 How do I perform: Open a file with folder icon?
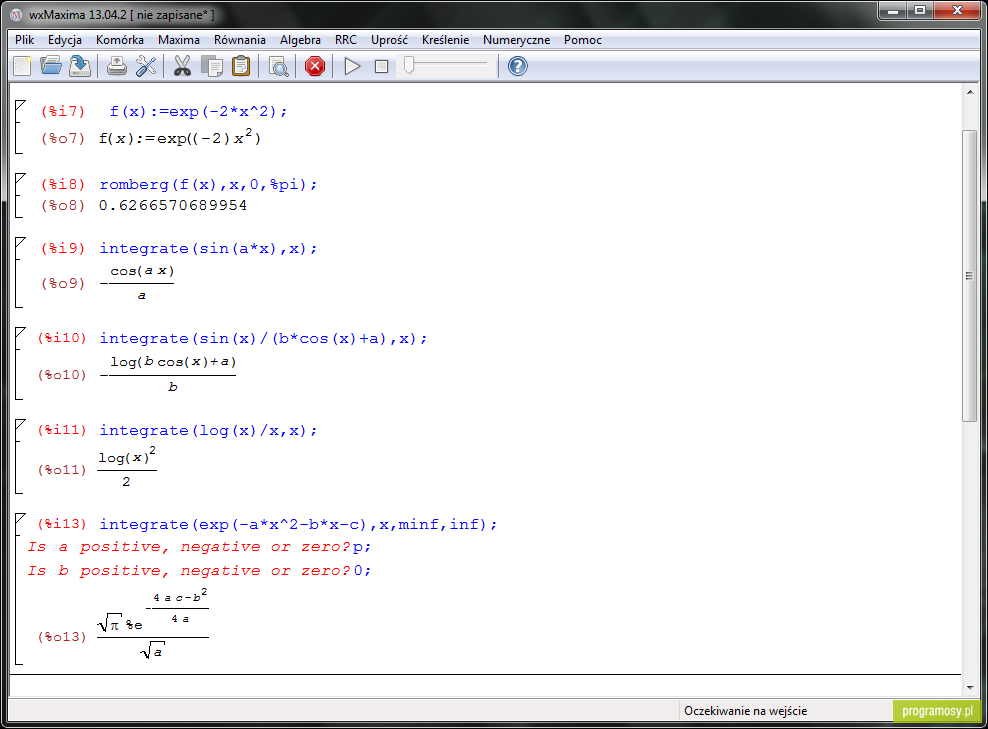click(x=51, y=66)
